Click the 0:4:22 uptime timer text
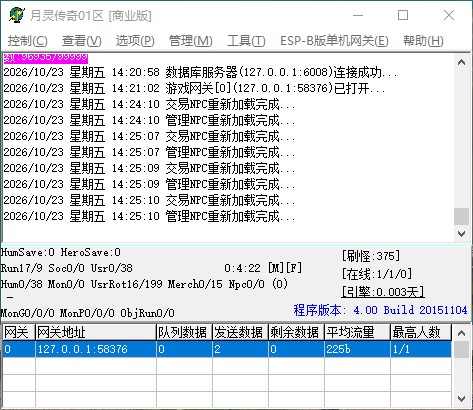This screenshot has width=473, height=410. point(242,268)
